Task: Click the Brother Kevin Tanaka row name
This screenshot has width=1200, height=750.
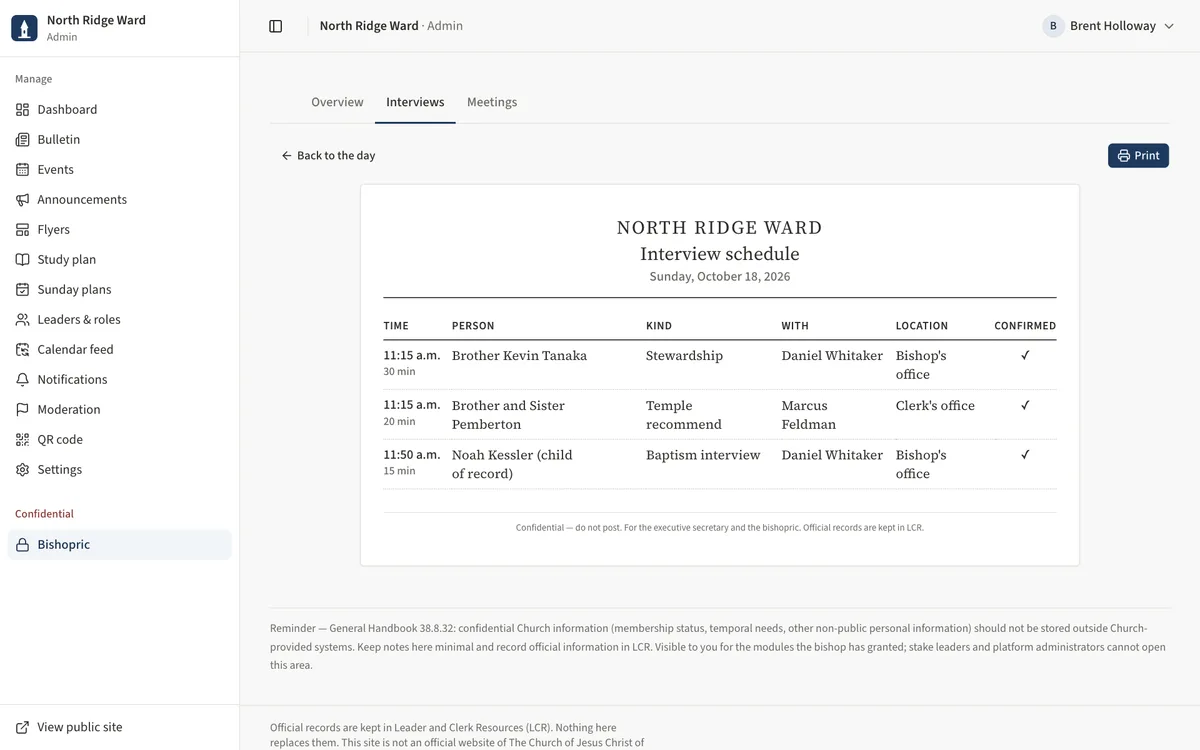Action: tap(519, 356)
